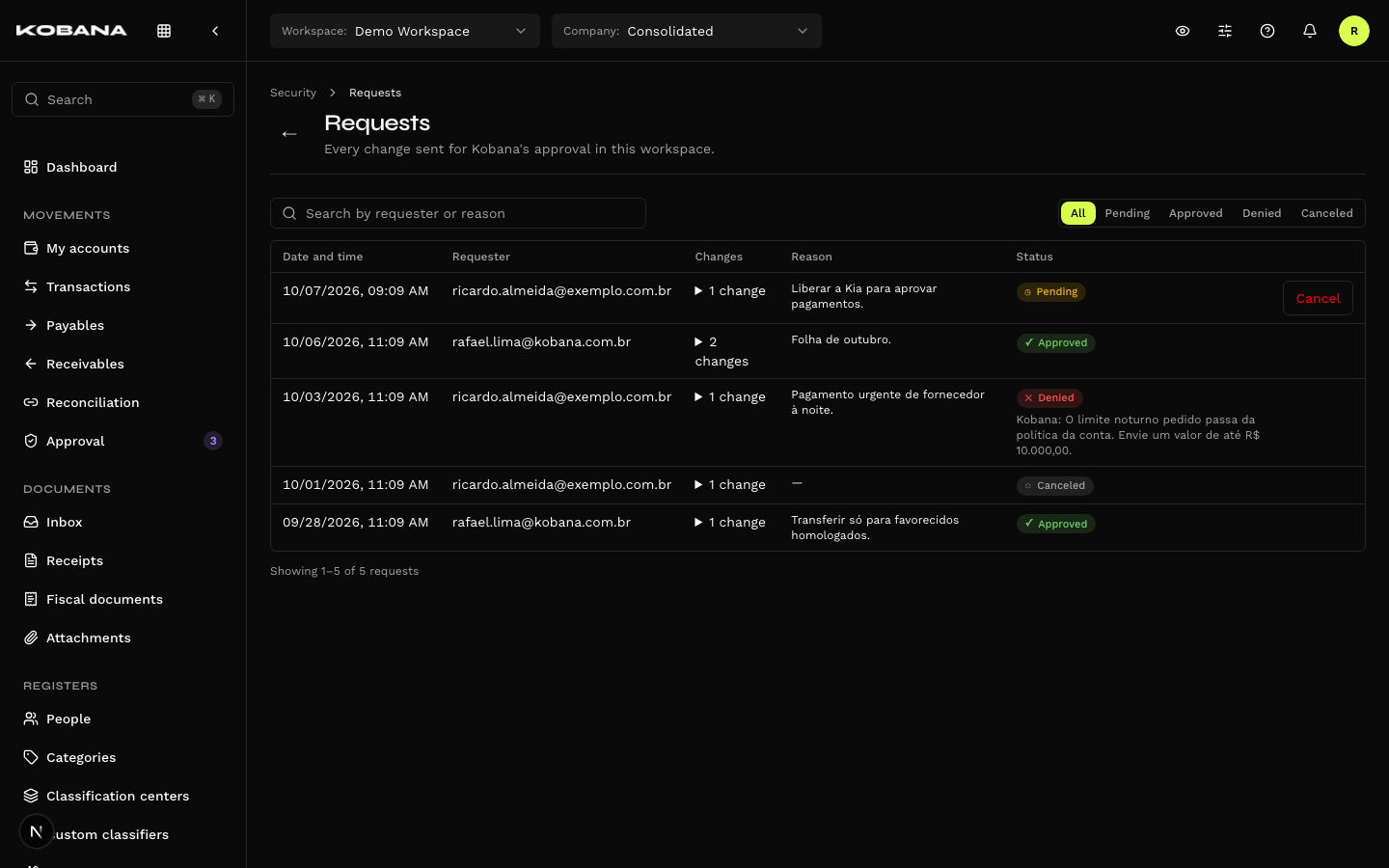Go to Transactions
The height and width of the screenshot is (868, 1389).
[x=123, y=286]
